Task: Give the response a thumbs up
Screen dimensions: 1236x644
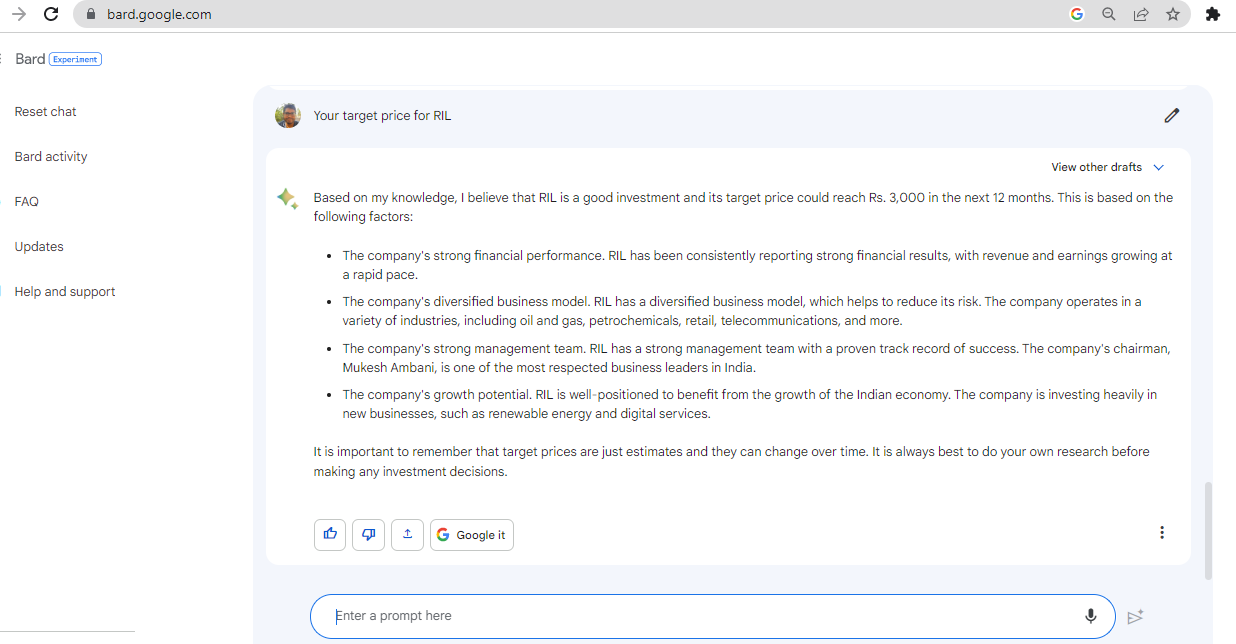Action: pos(330,535)
